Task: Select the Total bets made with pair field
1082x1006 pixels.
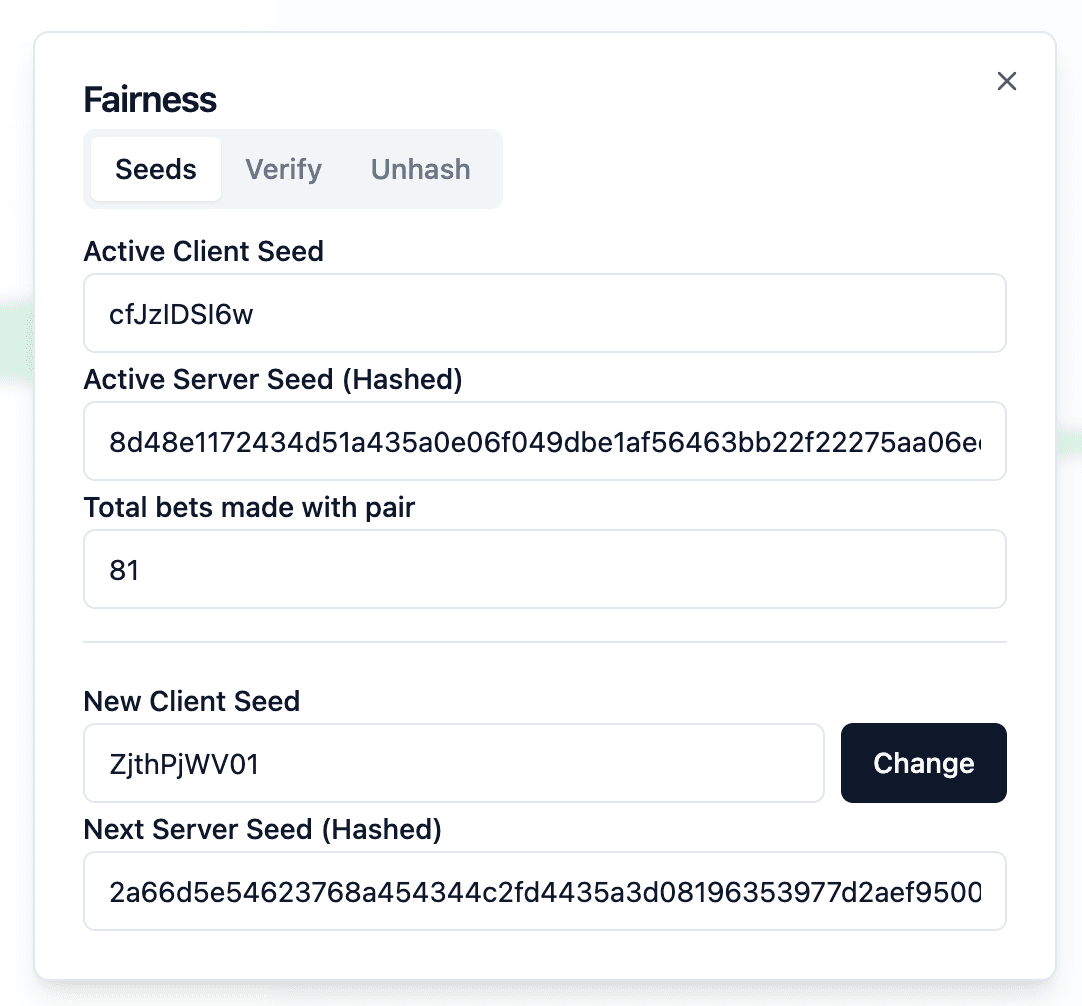Action: point(544,569)
